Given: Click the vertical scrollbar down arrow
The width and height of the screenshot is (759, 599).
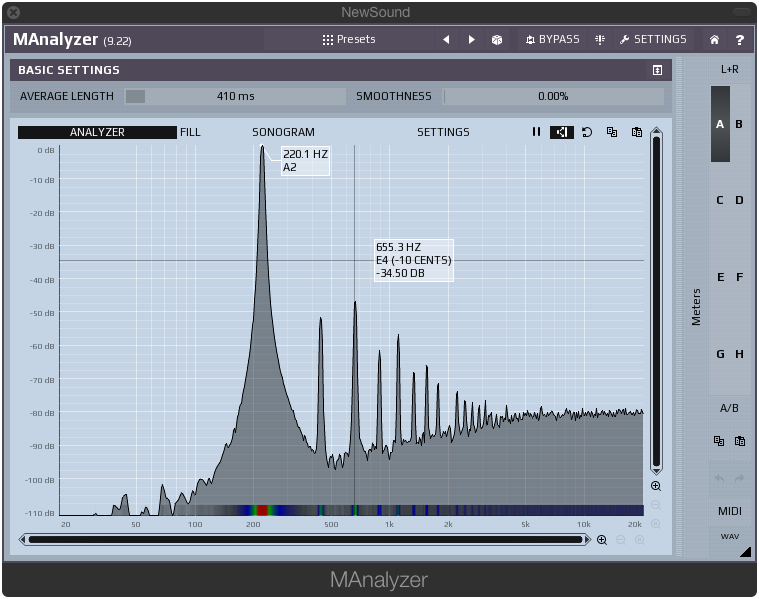Looking at the screenshot, I should coord(656,471).
